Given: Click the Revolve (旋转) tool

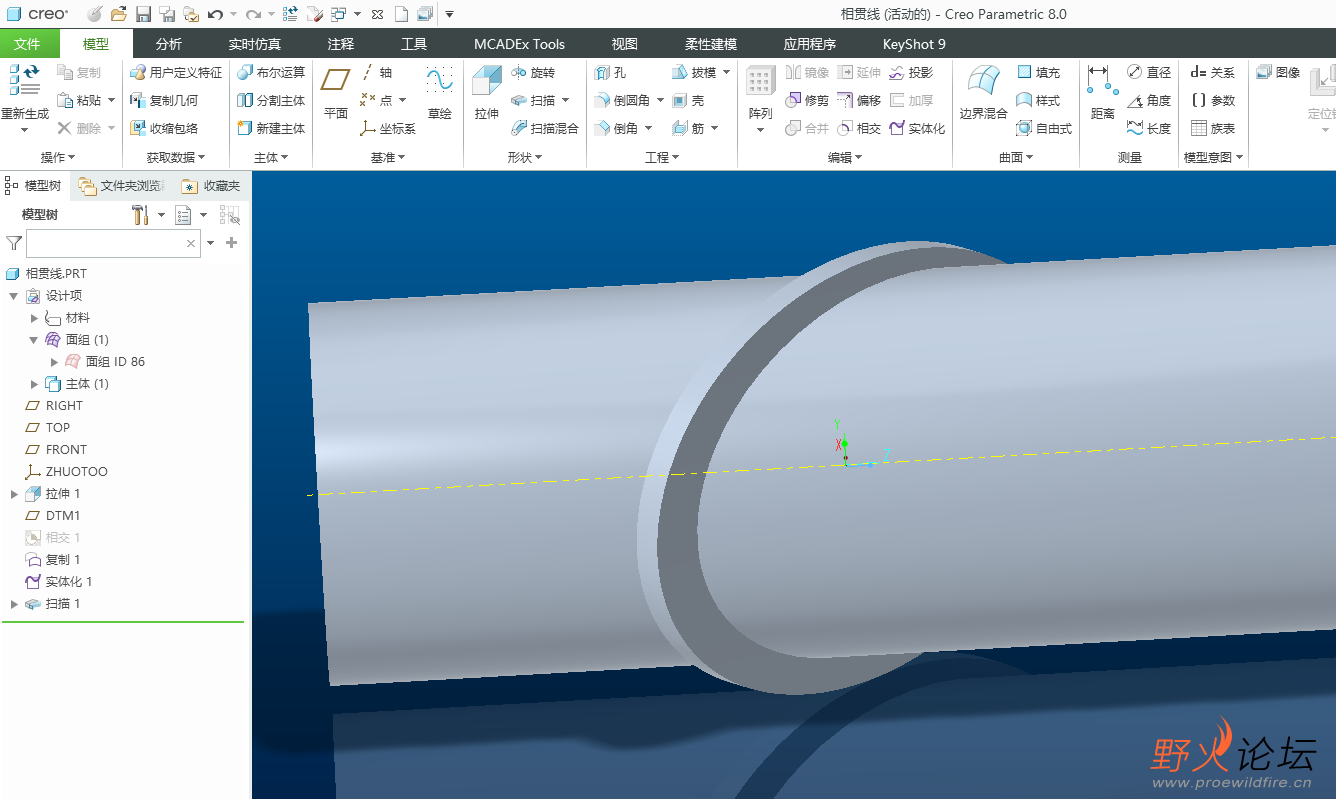Looking at the screenshot, I should coord(533,73).
